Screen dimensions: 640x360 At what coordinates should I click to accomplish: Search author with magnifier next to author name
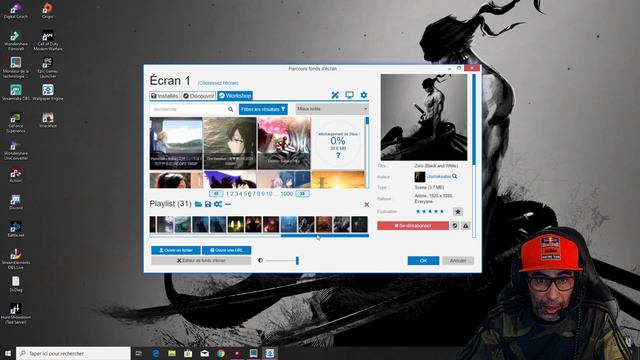coord(455,176)
